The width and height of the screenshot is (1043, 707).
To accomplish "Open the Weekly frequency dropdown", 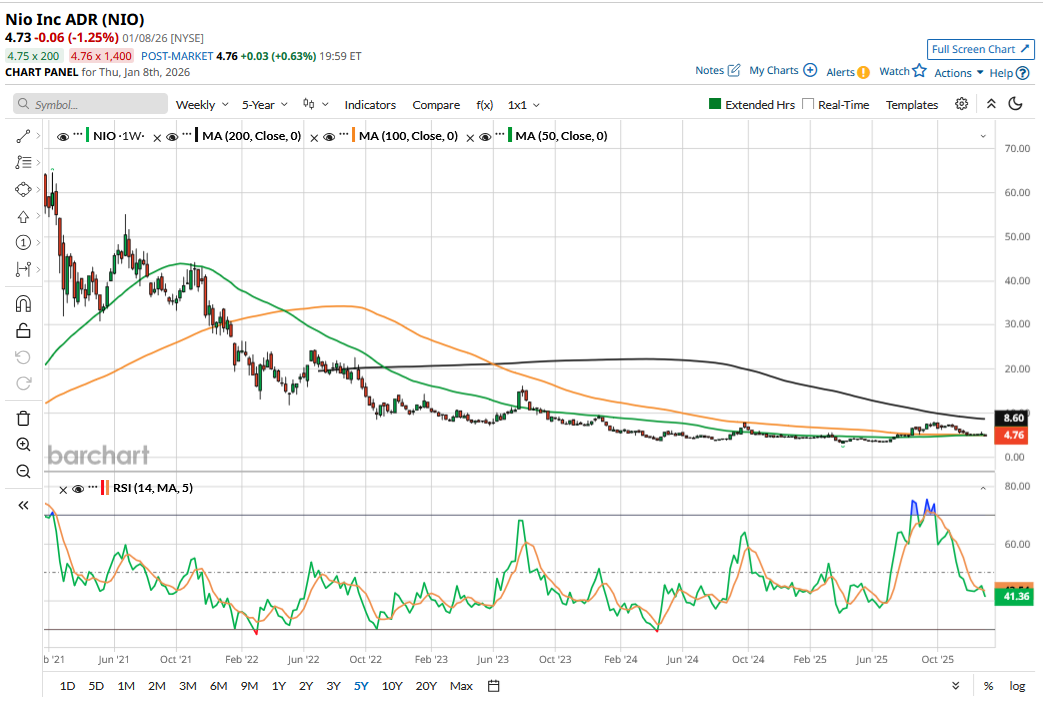I will (x=202, y=105).
